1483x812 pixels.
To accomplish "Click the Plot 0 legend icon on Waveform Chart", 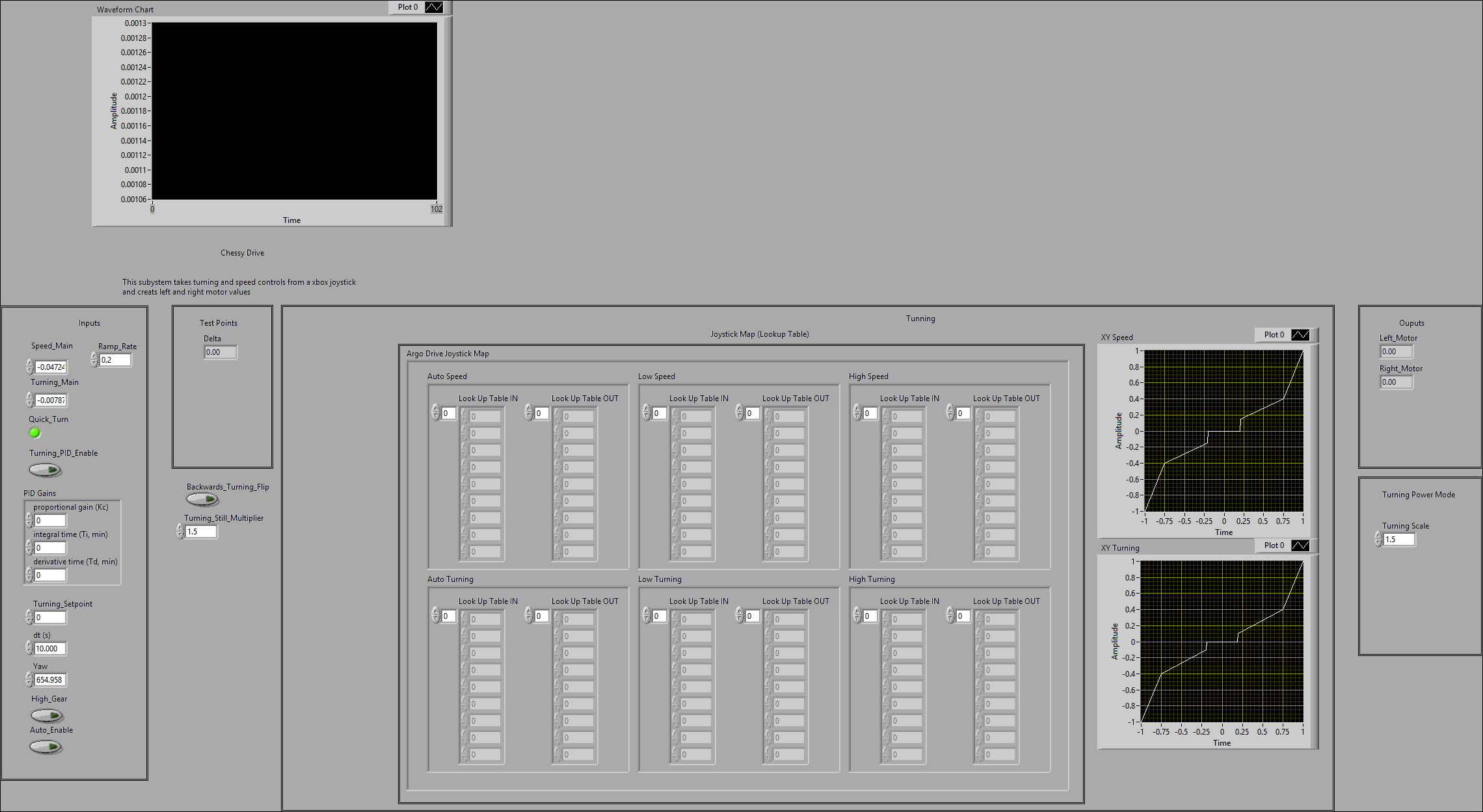I will tap(434, 7).
